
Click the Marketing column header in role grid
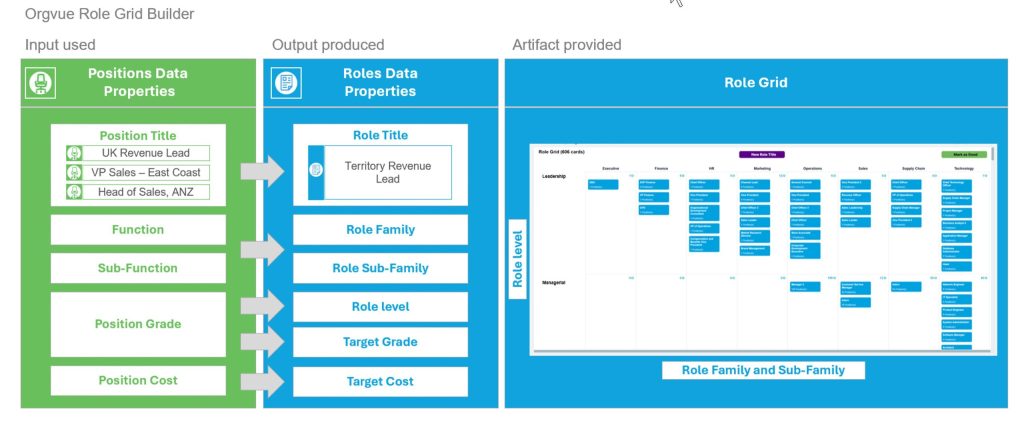(762, 168)
